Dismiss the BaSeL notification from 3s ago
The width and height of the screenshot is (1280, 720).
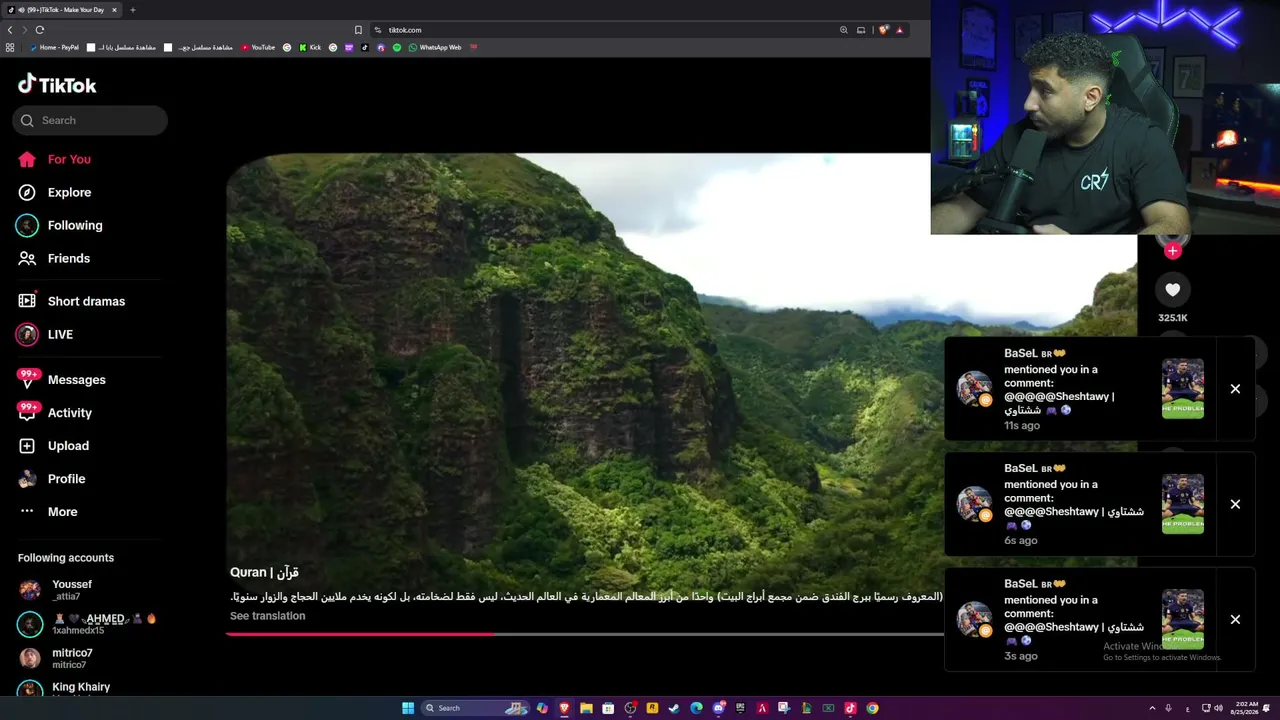[x=1235, y=620]
